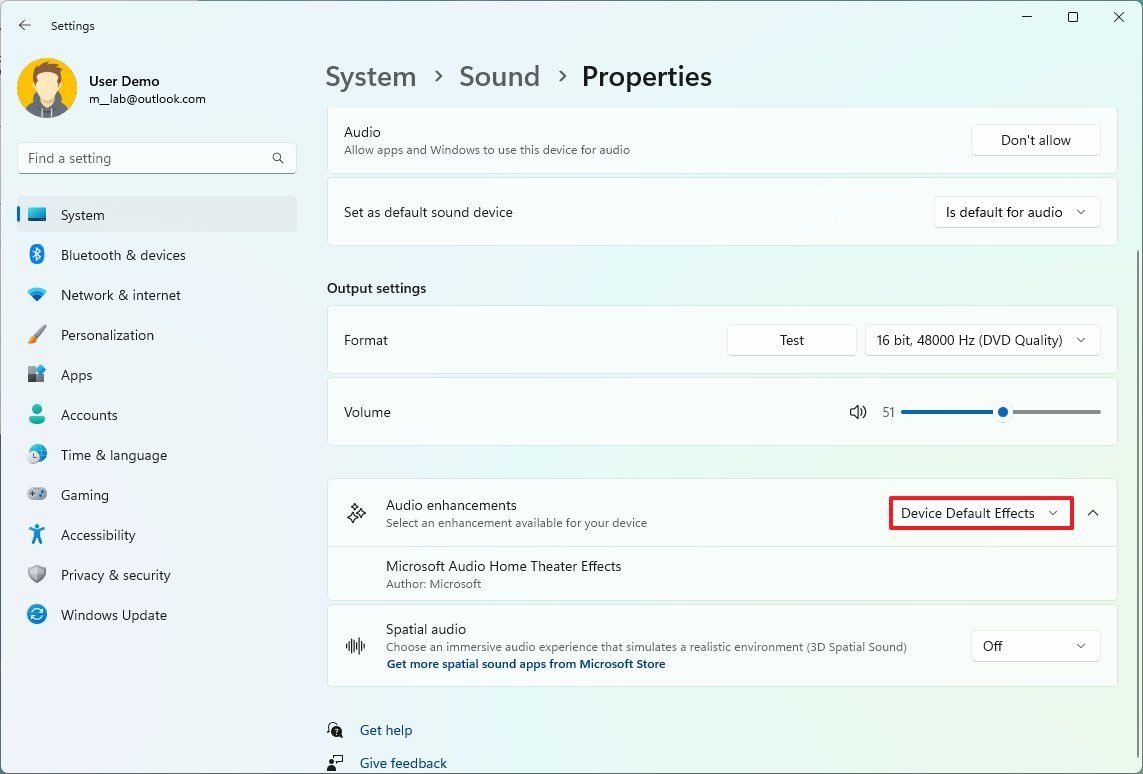Click the Apps grid icon in sidebar

pos(37,375)
